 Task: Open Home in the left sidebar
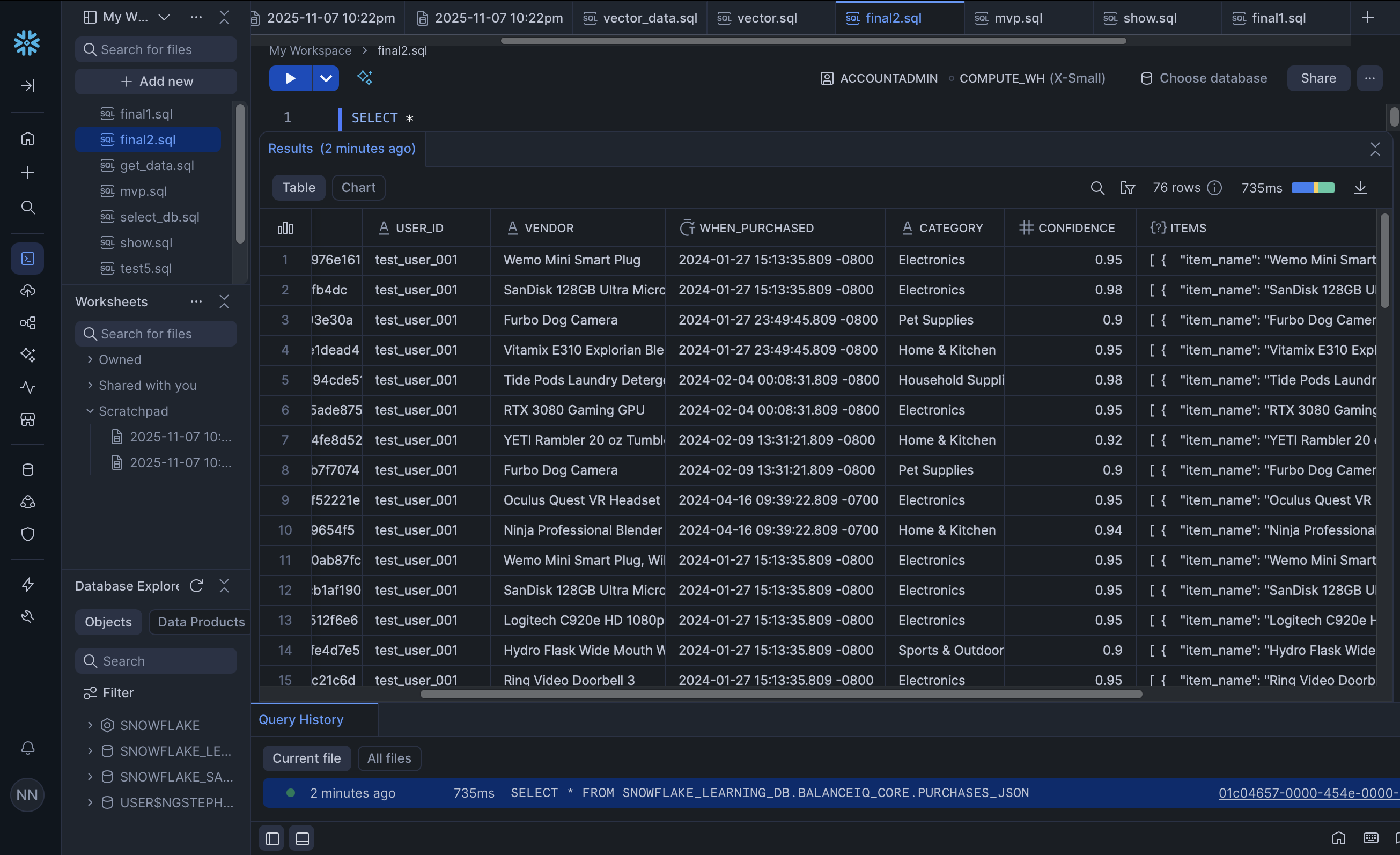click(x=27, y=139)
